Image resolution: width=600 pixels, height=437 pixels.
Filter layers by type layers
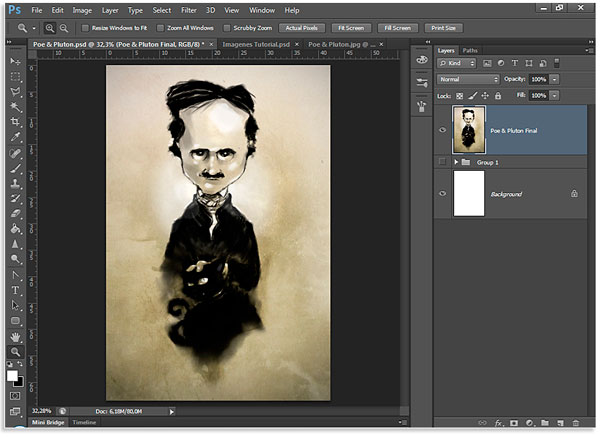[515, 63]
